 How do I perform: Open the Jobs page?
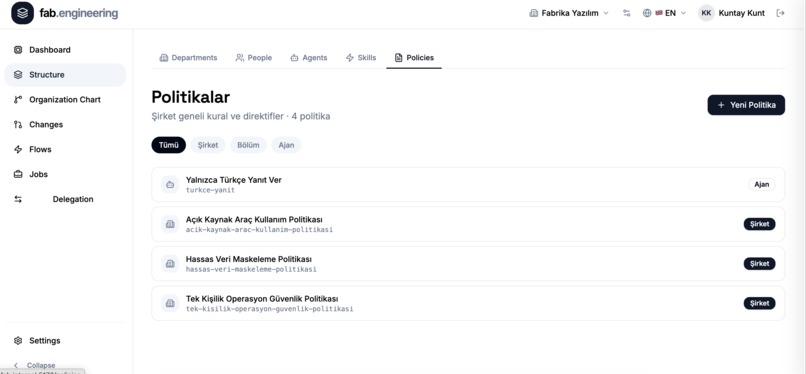[65, 174]
